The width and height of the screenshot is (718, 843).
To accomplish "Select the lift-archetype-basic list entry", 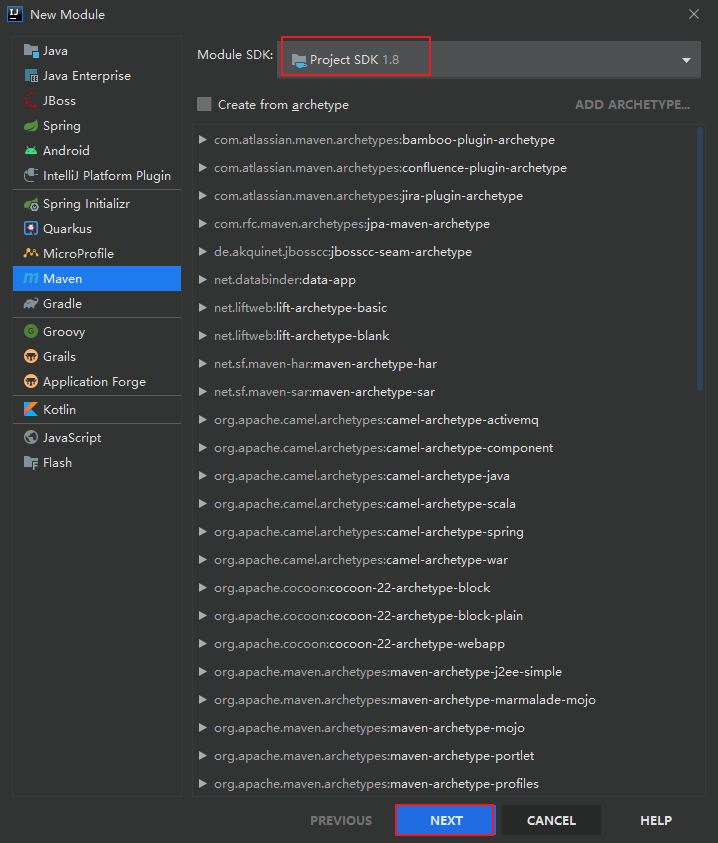I will click(331, 308).
